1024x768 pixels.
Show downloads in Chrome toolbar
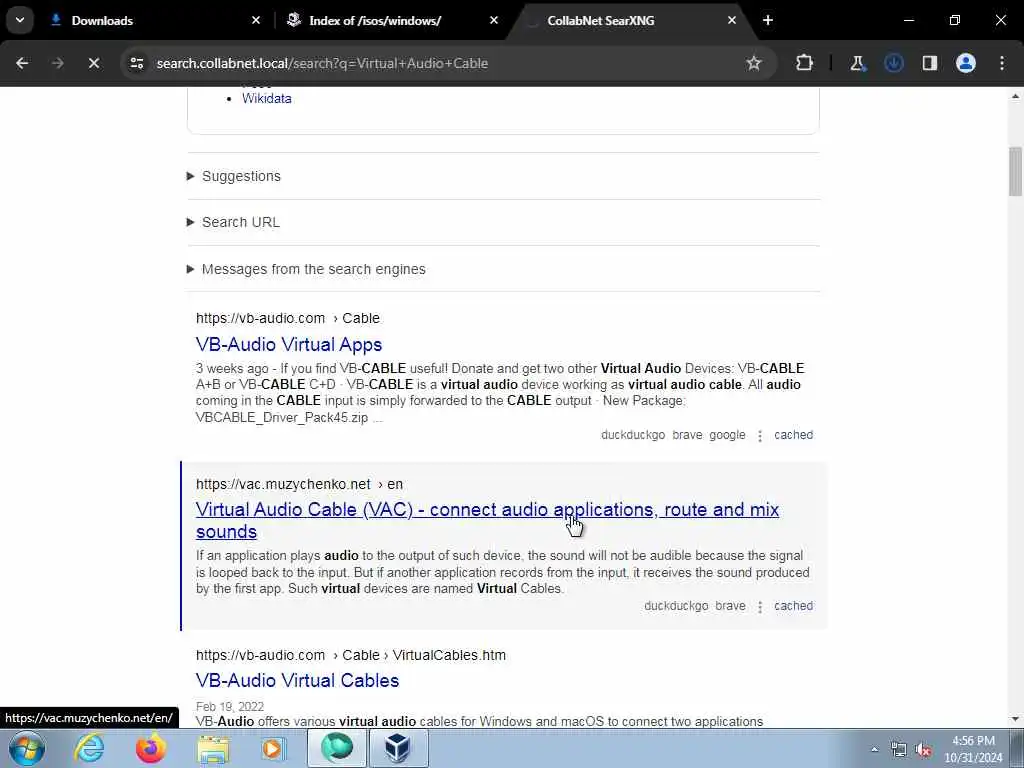tap(893, 63)
